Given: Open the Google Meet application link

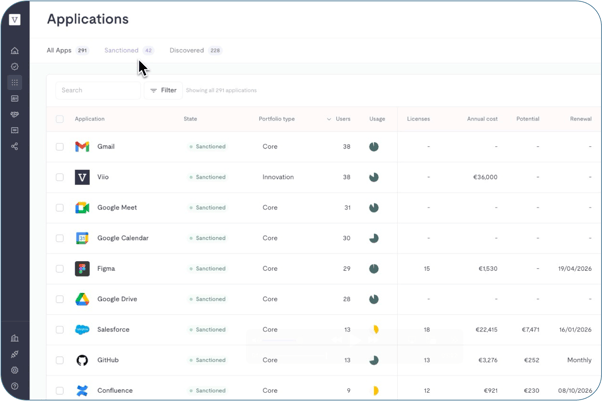Looking at the screenshot, I should (117, 208).
